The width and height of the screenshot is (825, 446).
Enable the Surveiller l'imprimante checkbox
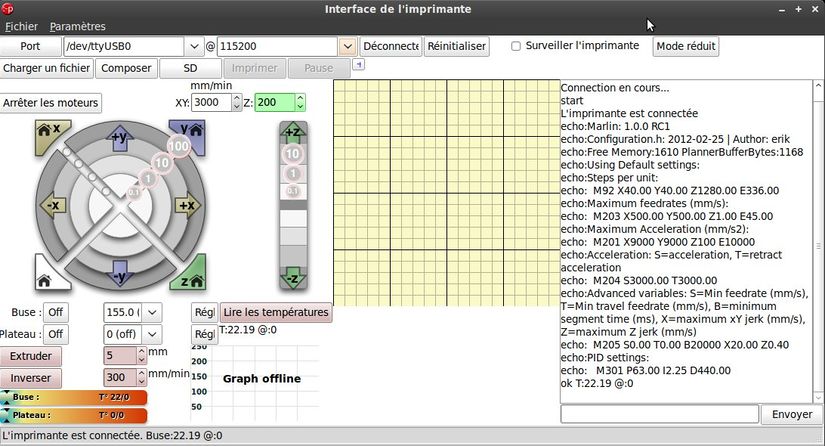tap(516, 46)
